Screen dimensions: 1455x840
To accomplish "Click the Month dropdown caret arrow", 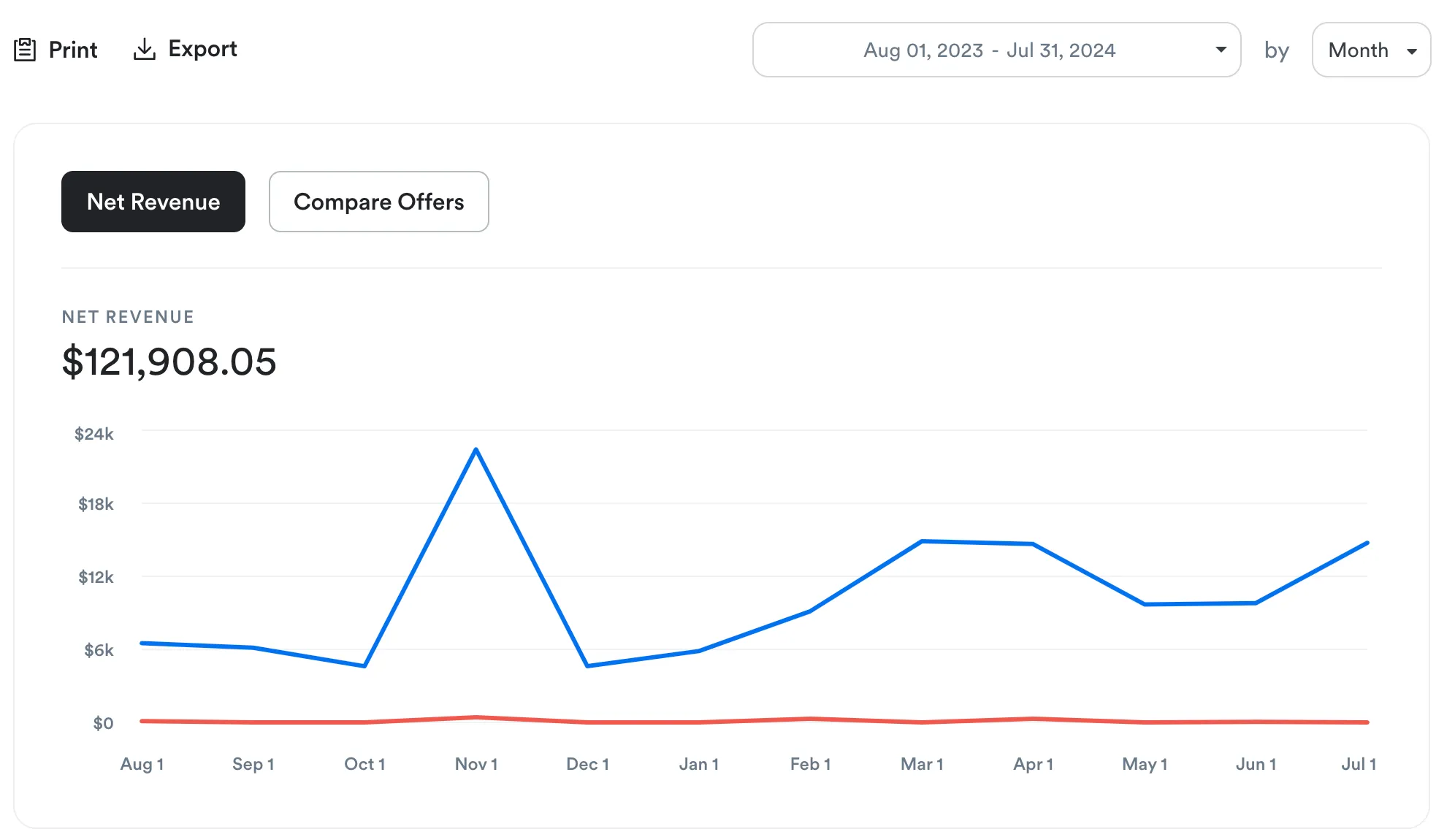I will pos(1412,51).
